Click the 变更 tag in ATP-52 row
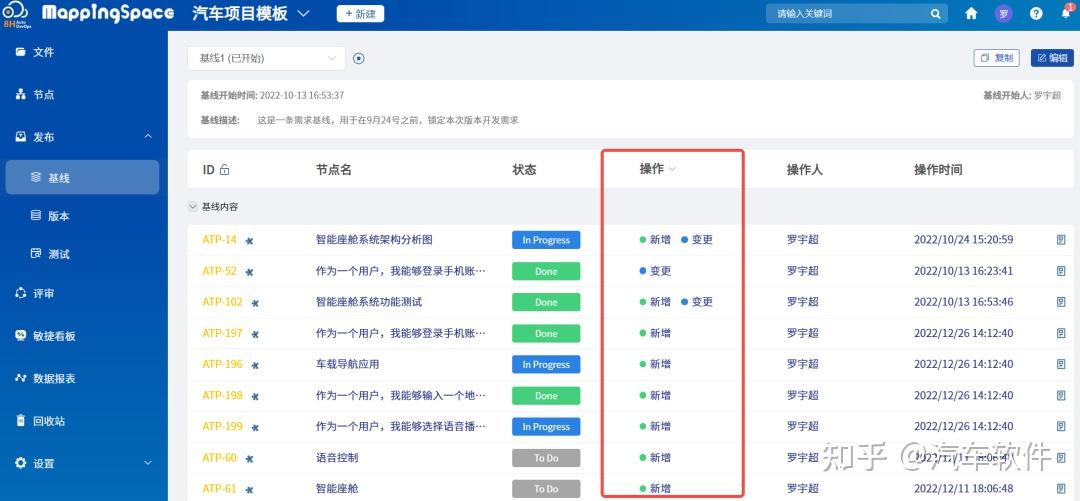1080x501 pixels. (x=655, y=271)
